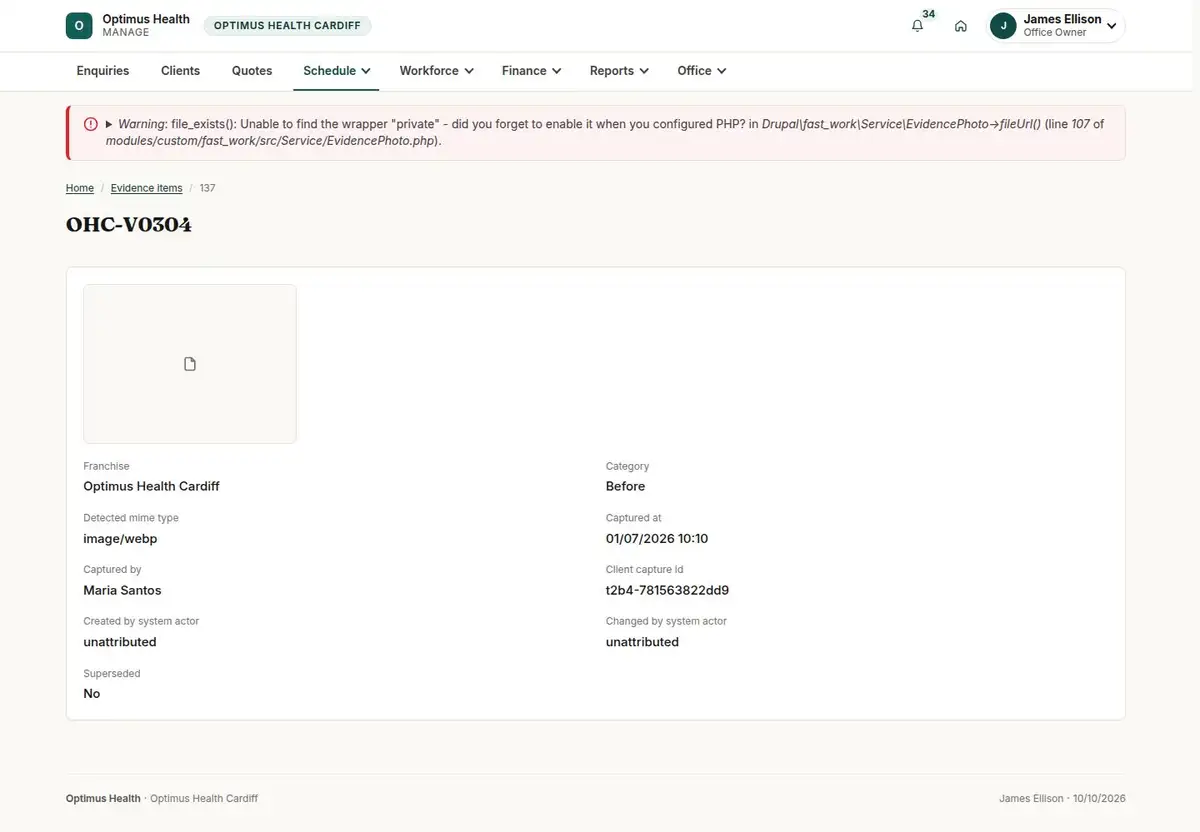The image size is (1200, 832).
Task: Switch to the Quotes page
Action: click(x=252, y=71)
